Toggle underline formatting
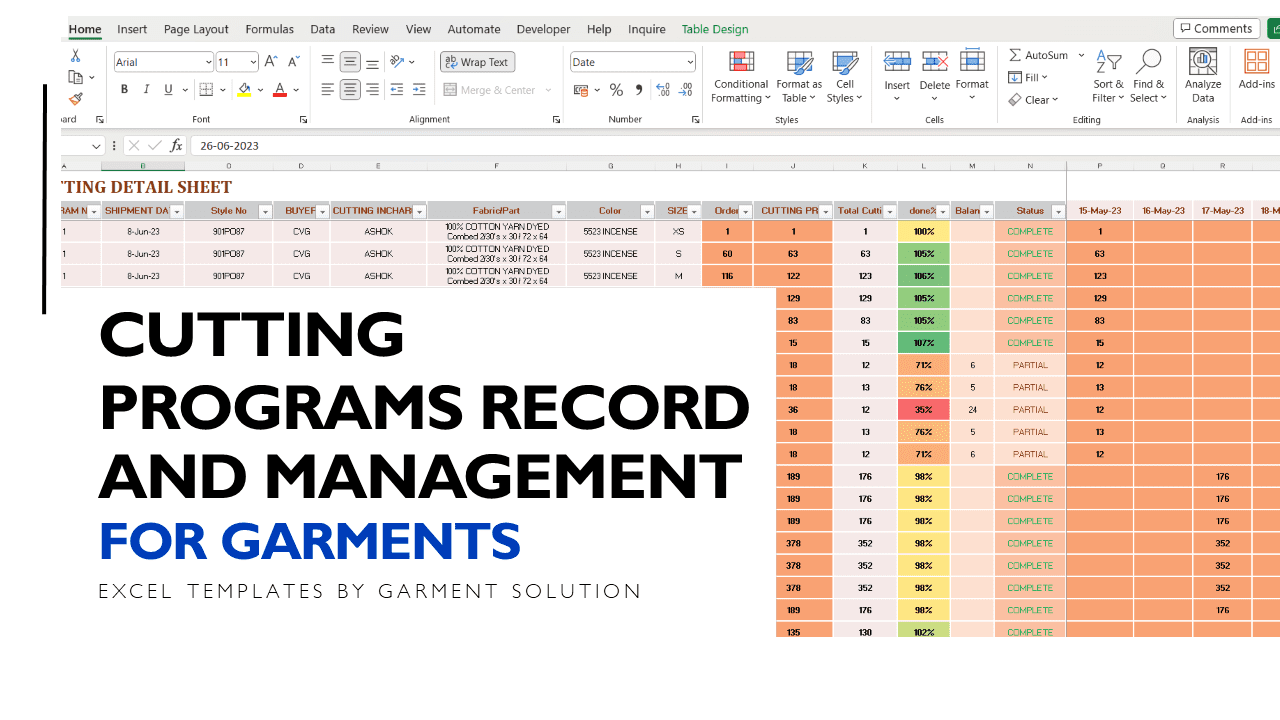 coord(166,89)
